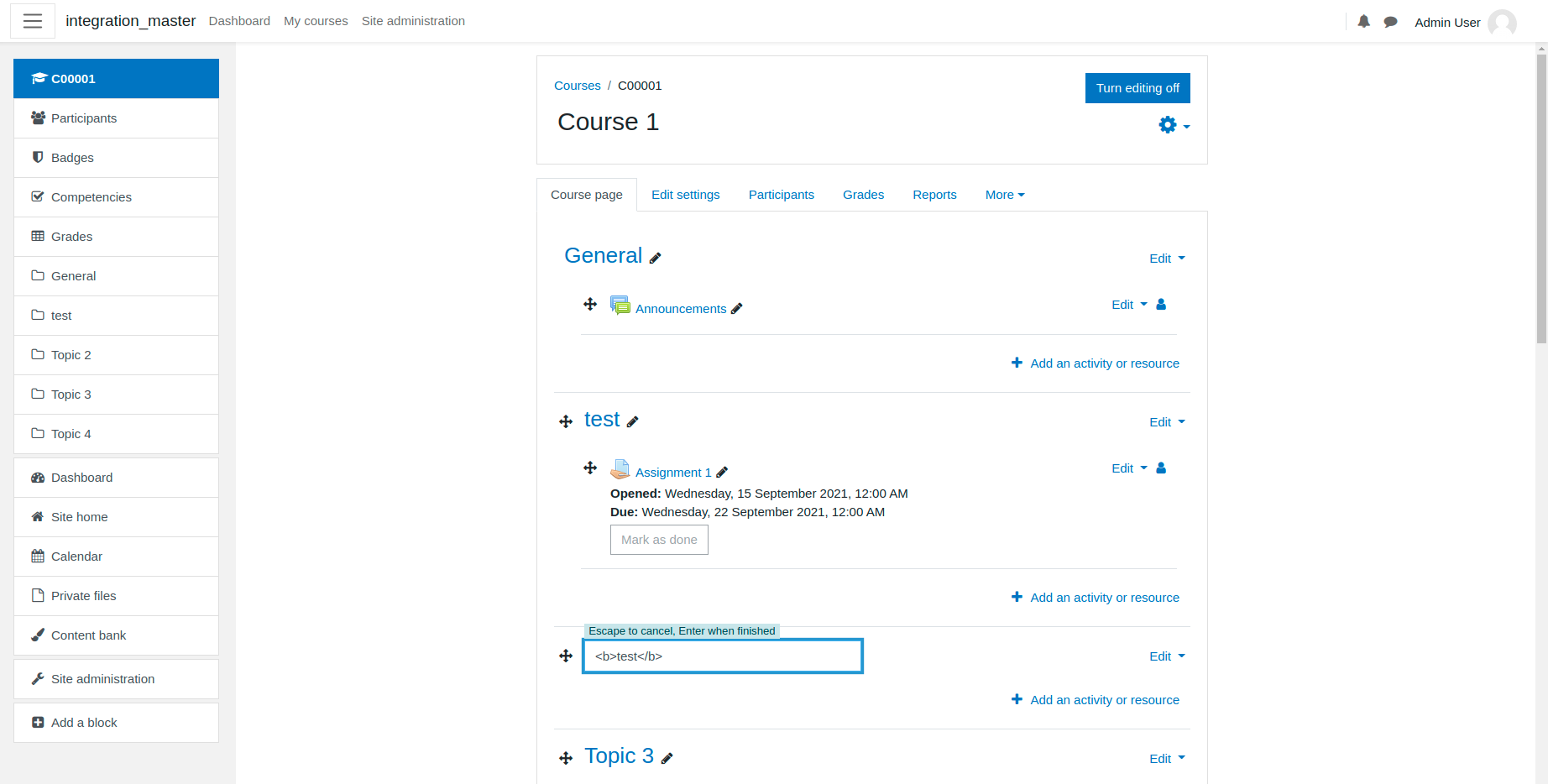The height and width of the screenshot is (784, 1548).
Task: Click the pencil icon next to Topic 3 heading
Action: coord(667,759)
